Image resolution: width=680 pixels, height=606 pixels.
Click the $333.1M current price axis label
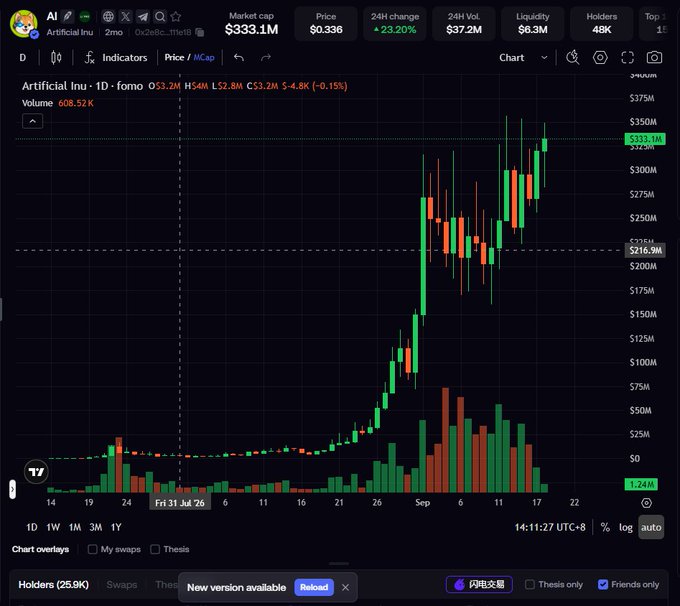(645, 139)
